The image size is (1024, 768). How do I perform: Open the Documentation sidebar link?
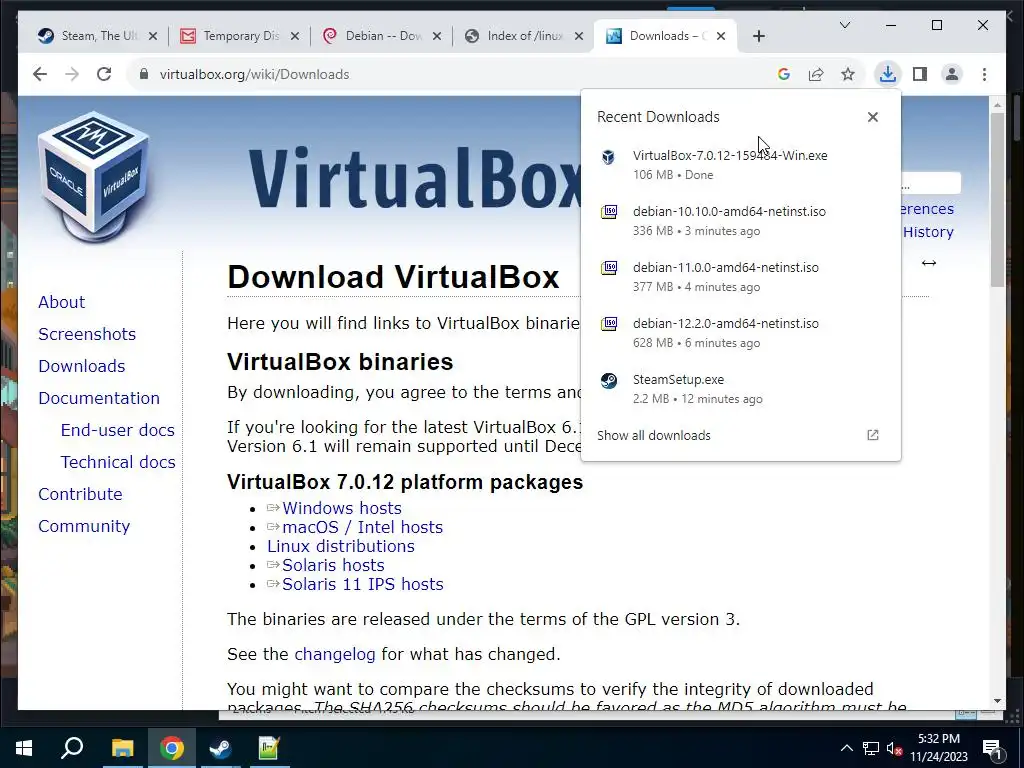point(99,398)
